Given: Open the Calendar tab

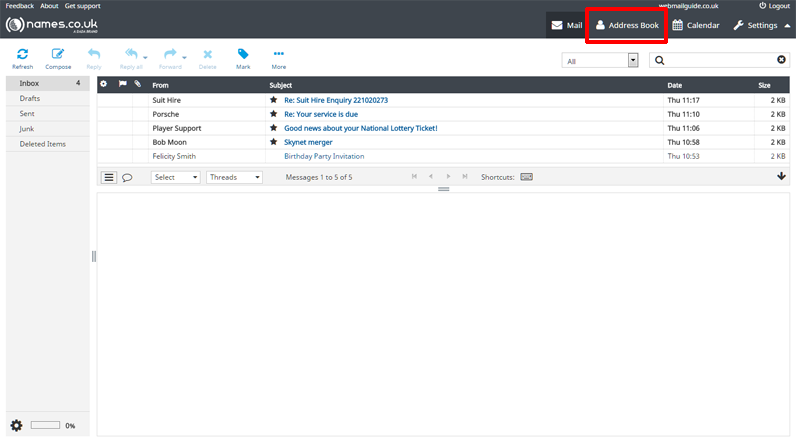Looking at the screenshot, I should [x=696, y=25].
